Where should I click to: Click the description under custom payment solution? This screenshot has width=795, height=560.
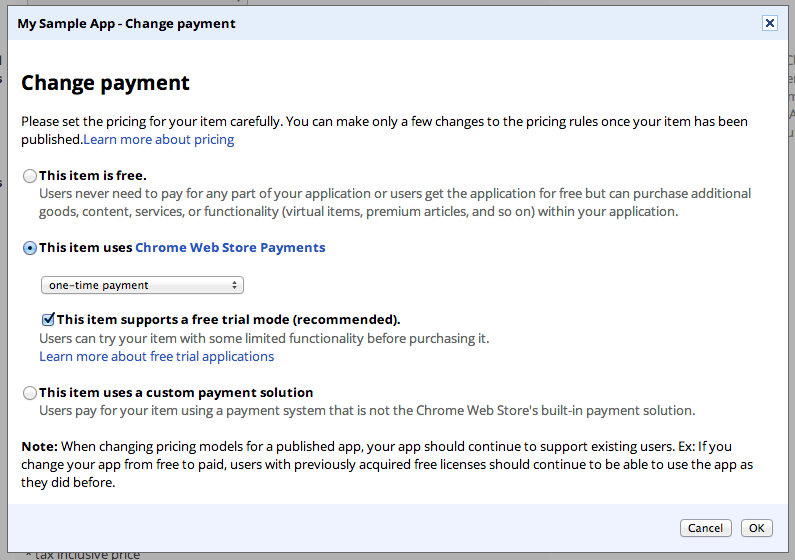[x=366, y=410]
